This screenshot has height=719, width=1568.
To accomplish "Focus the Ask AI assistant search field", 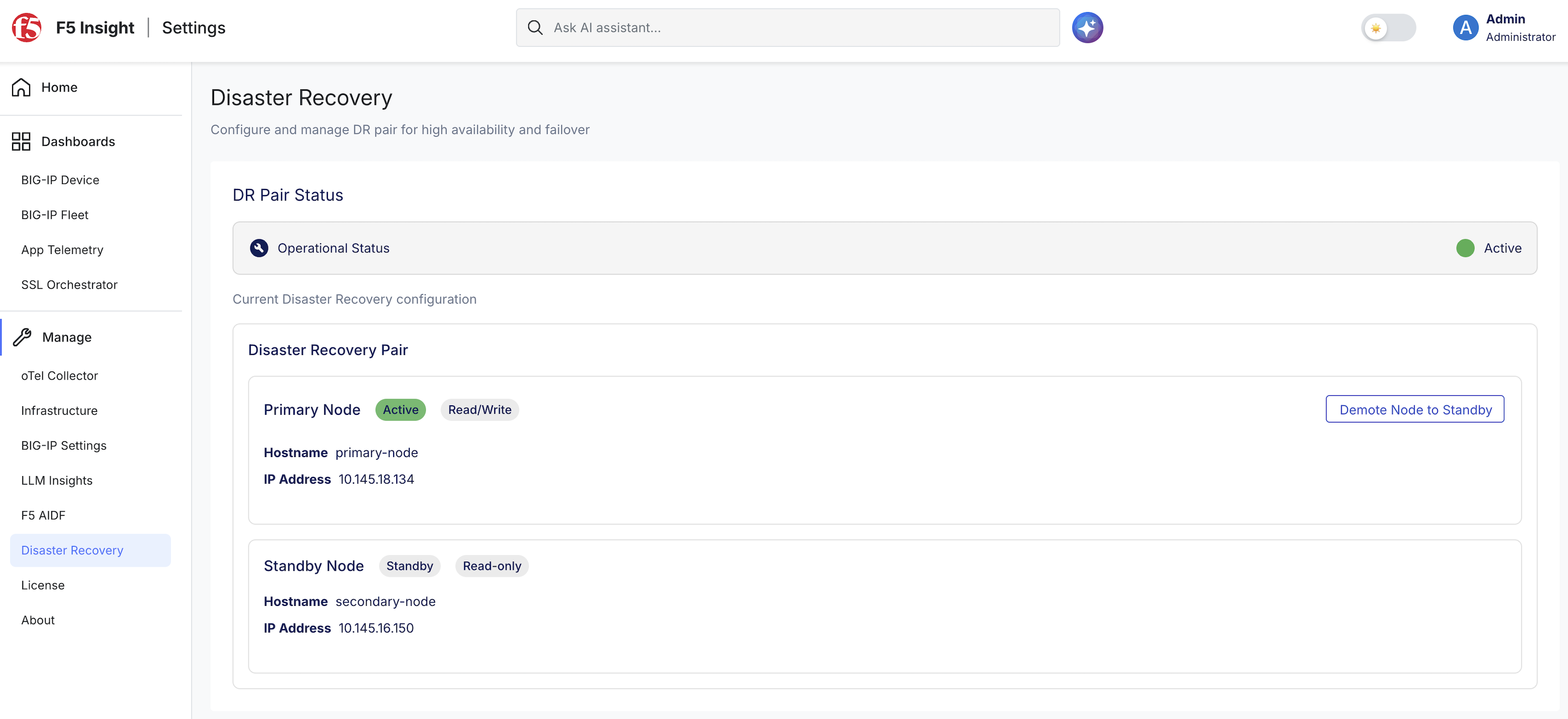I will click(788, 27).
